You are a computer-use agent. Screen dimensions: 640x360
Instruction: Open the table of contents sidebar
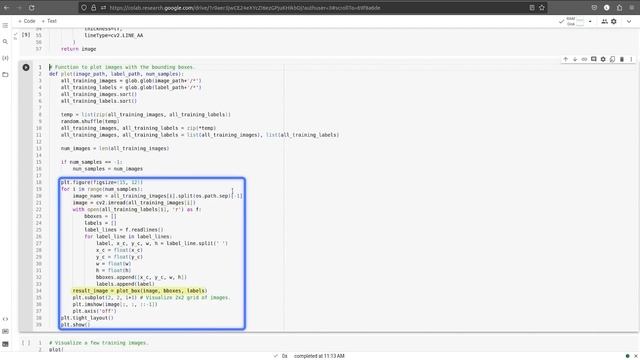click(x=5, y=26)
